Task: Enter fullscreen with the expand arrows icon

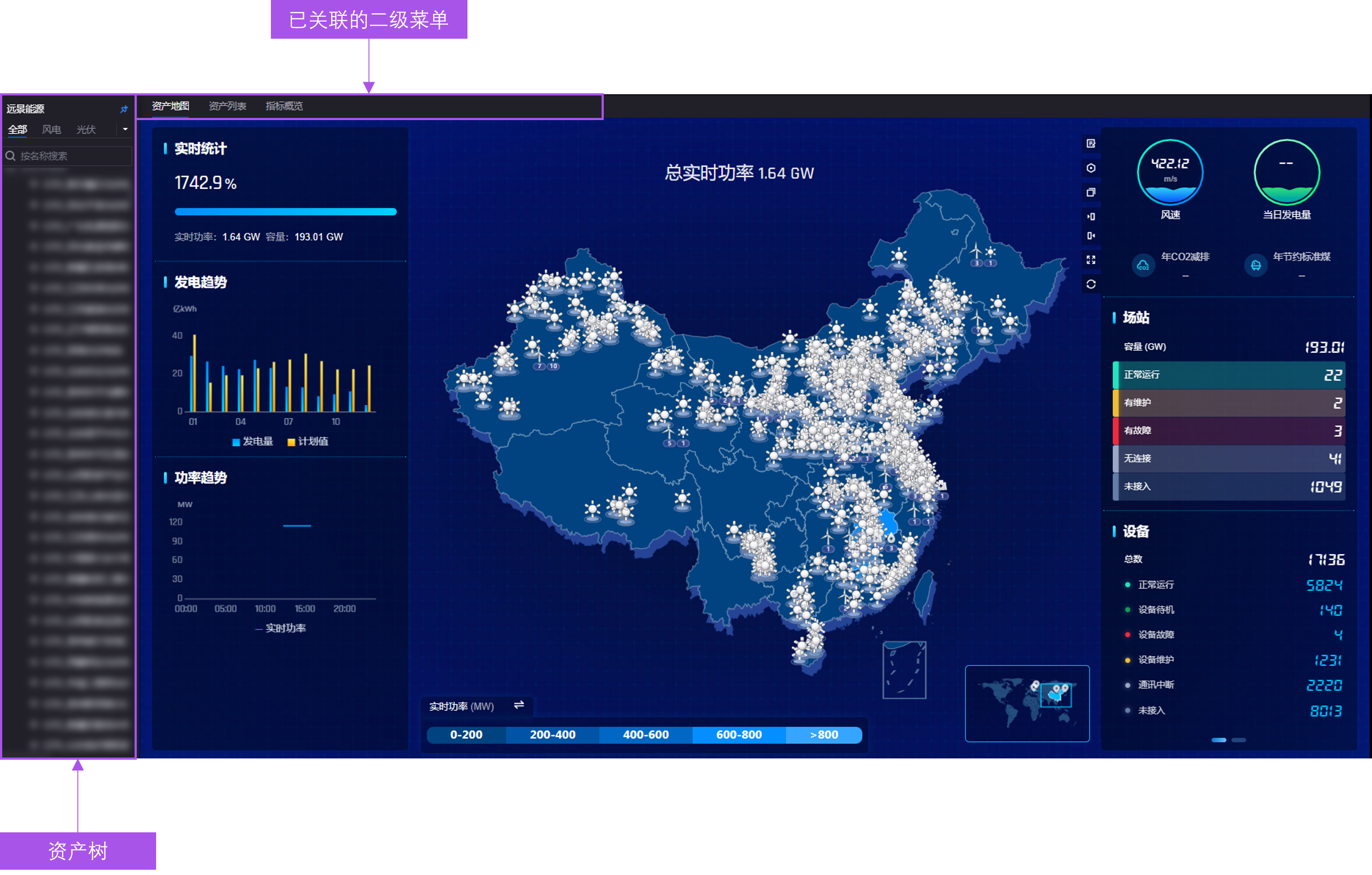Action: click(1091, 260)
